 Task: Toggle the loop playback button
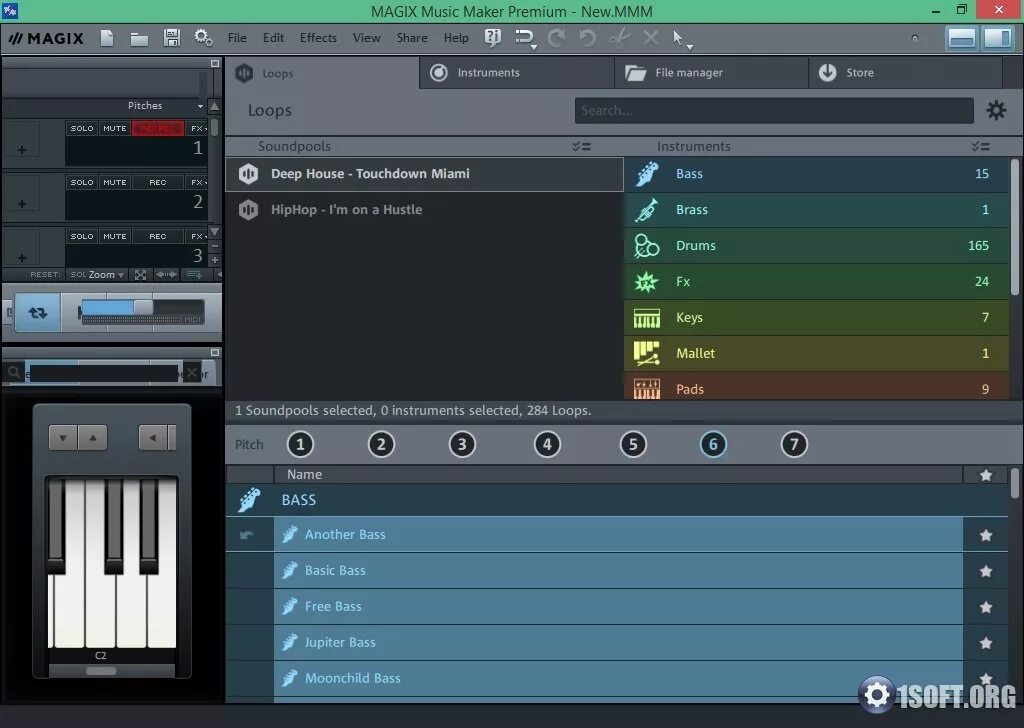[37, 313]
